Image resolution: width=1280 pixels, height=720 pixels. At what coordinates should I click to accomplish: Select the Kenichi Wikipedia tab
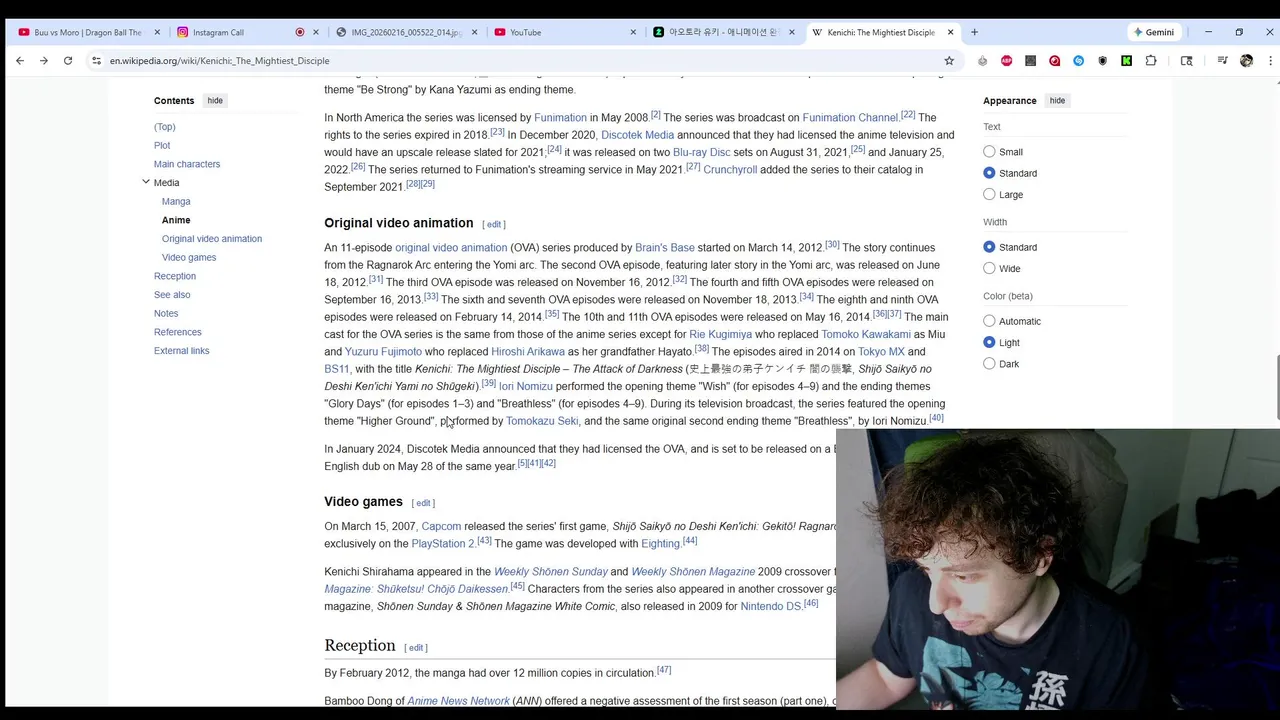(x=882, y=32)
